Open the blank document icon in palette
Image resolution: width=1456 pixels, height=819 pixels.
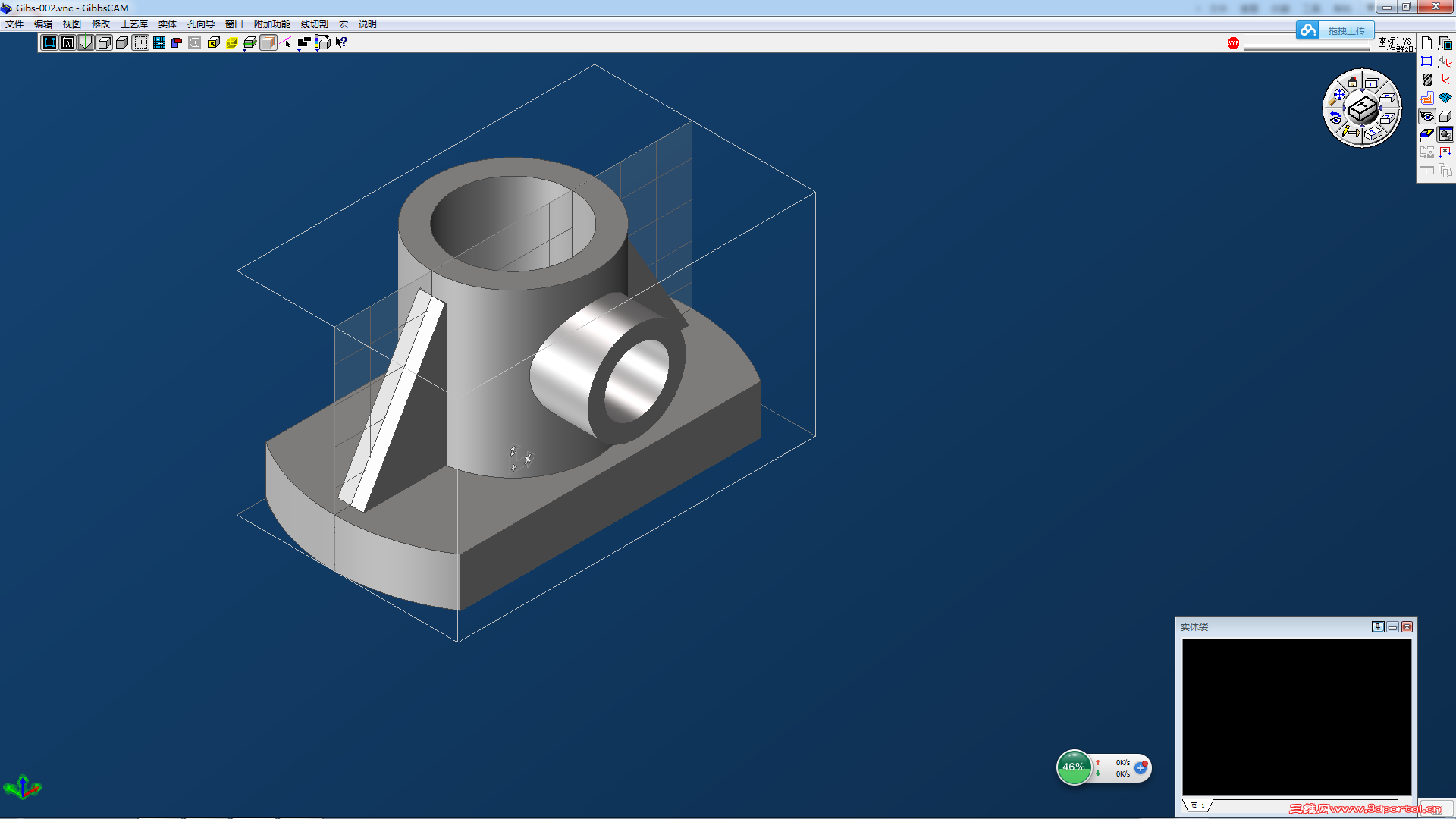point(1426,43)
